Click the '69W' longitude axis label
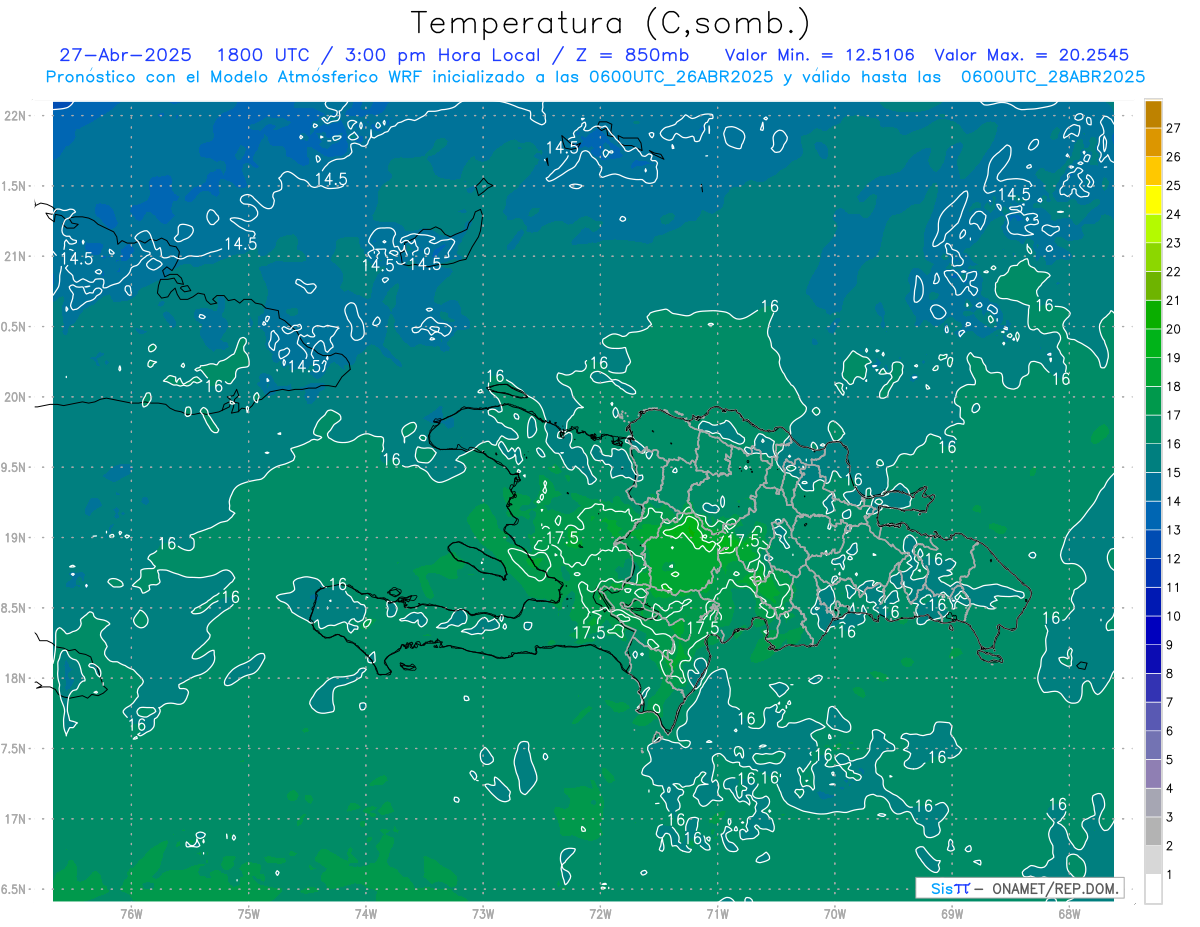 pyautogui.click(x=952, y=913)
